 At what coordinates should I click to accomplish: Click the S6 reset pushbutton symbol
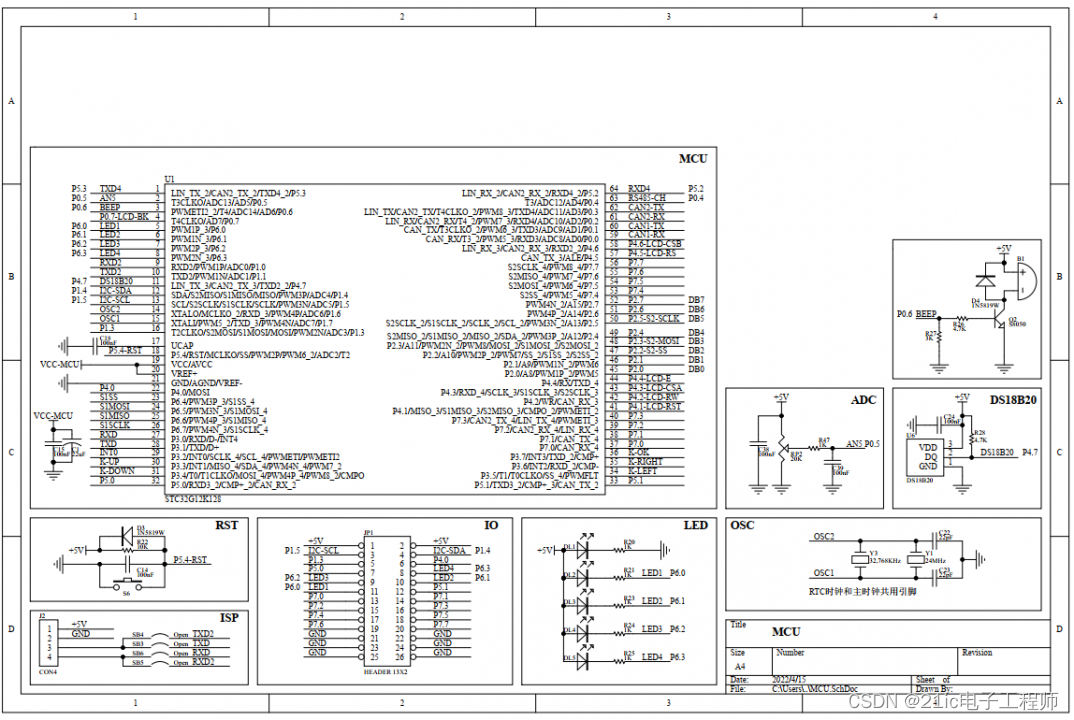(126, 584)
